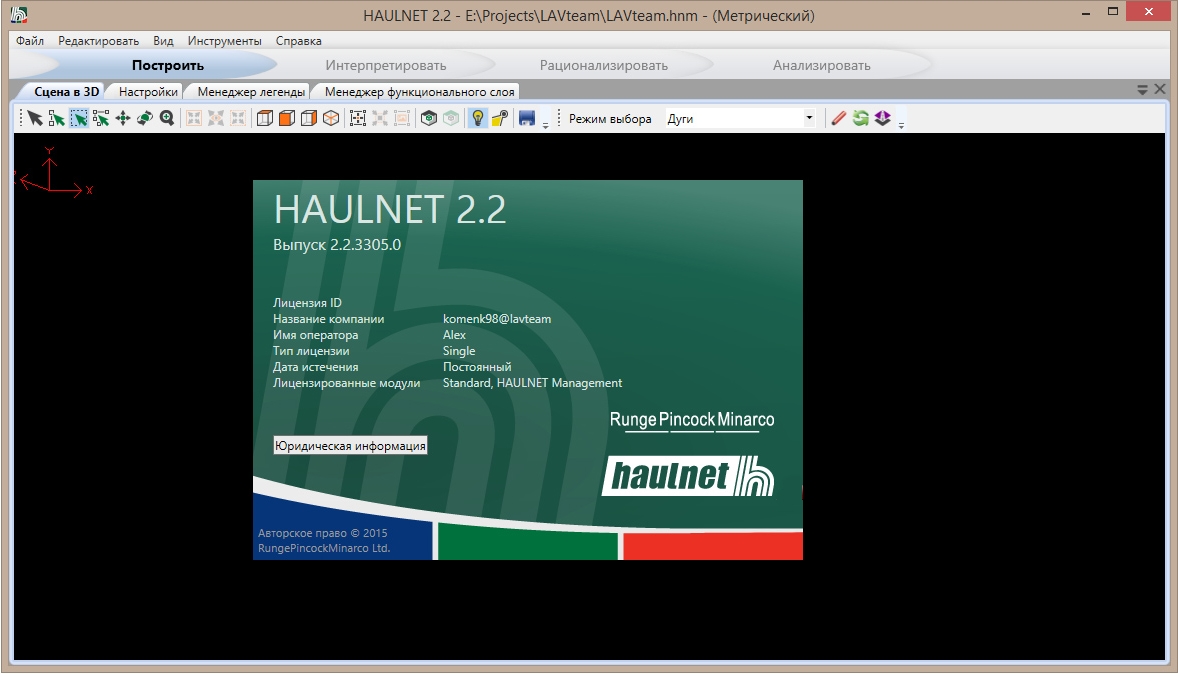
Task: Click the green refresh arrows icon
Action: tap(860, 119)
